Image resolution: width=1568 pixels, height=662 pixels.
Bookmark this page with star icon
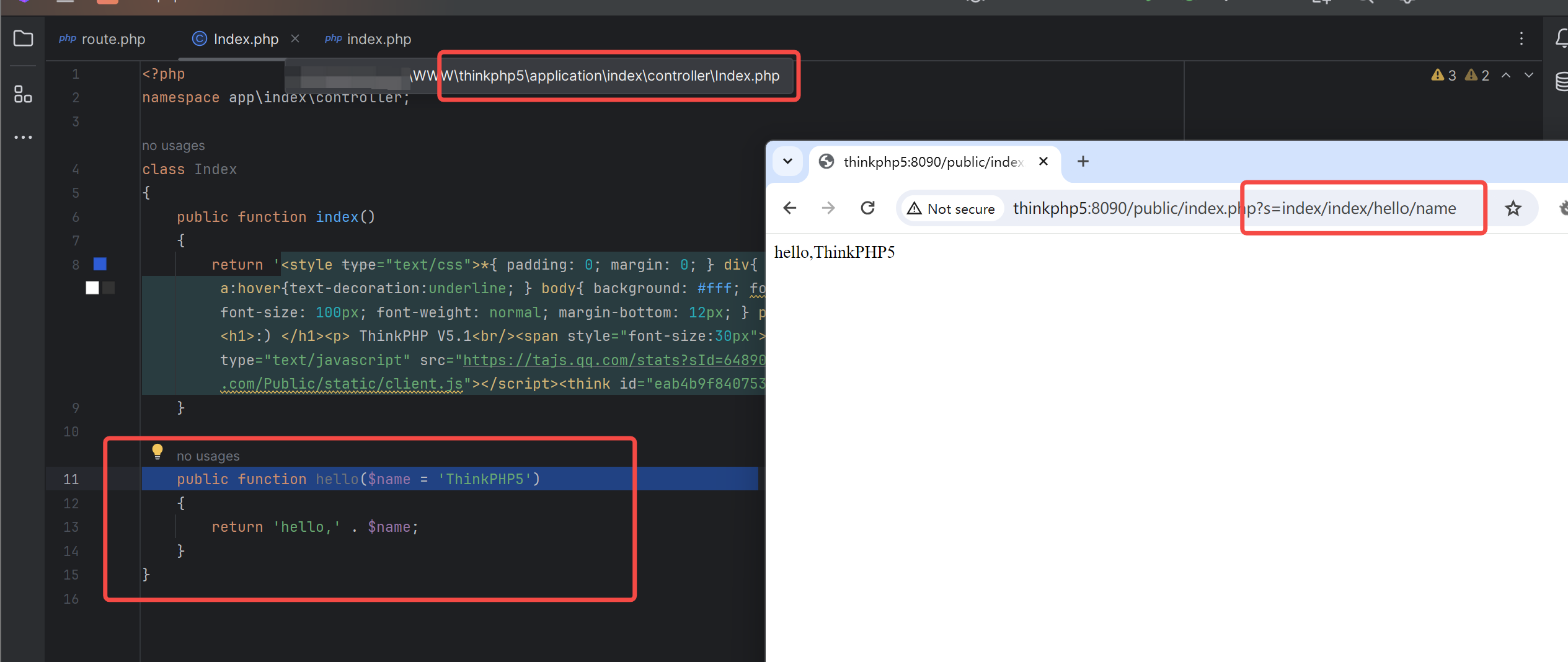coord(1513,208)
